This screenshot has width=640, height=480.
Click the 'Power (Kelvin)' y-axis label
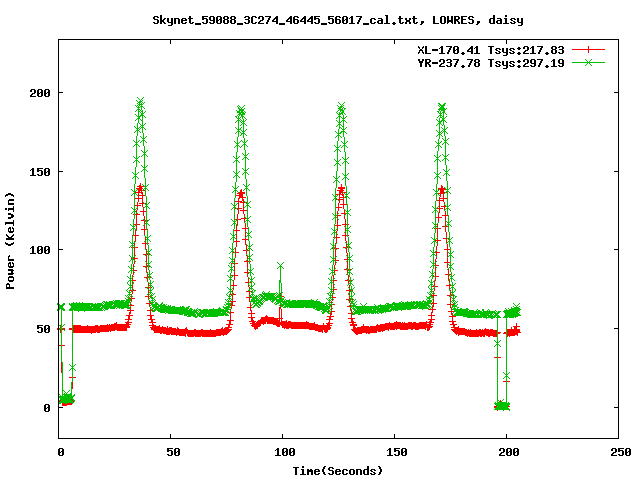[10, 241]
